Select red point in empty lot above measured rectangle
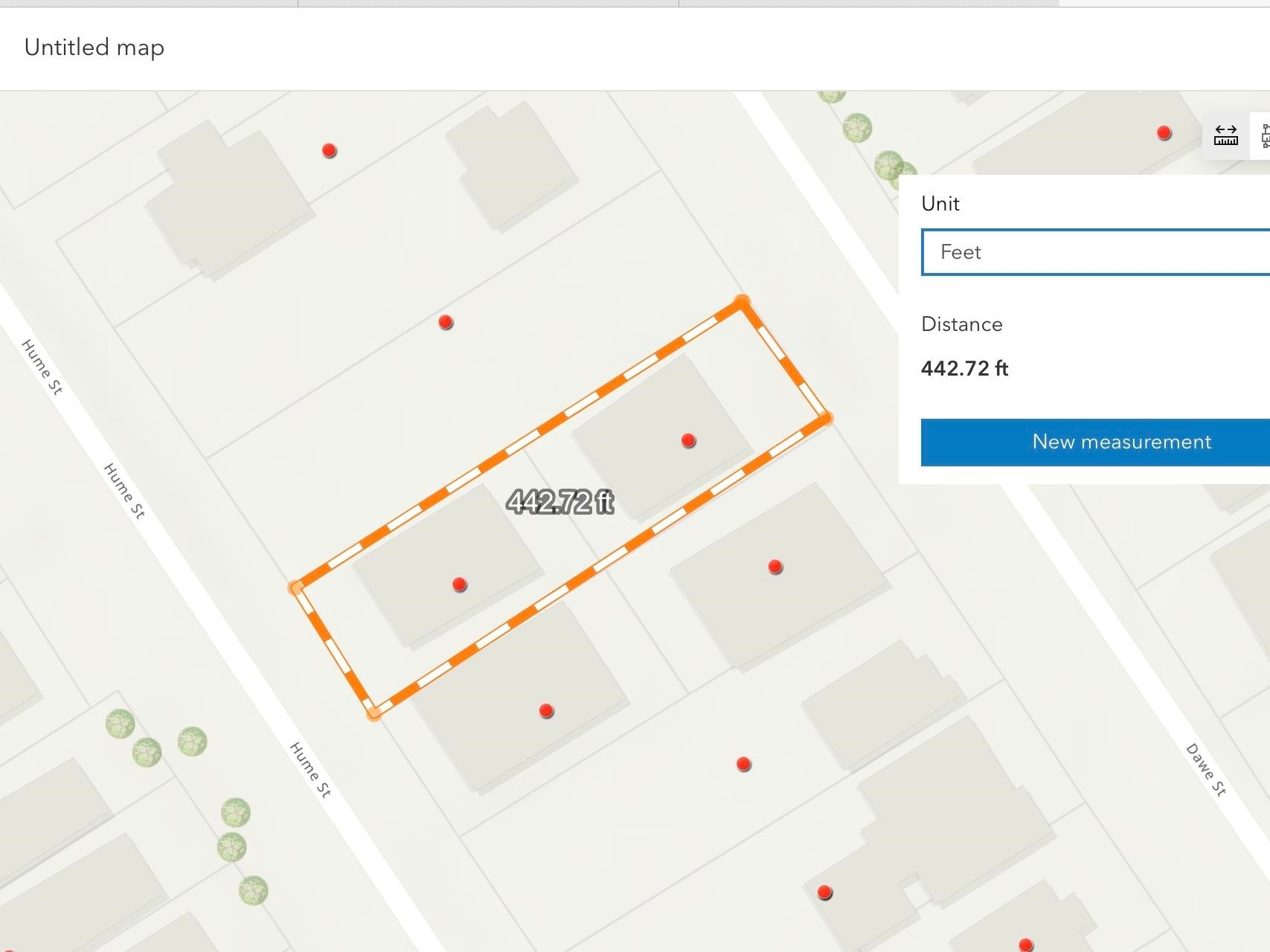1270x952 pixels. (x=446, y=322)
